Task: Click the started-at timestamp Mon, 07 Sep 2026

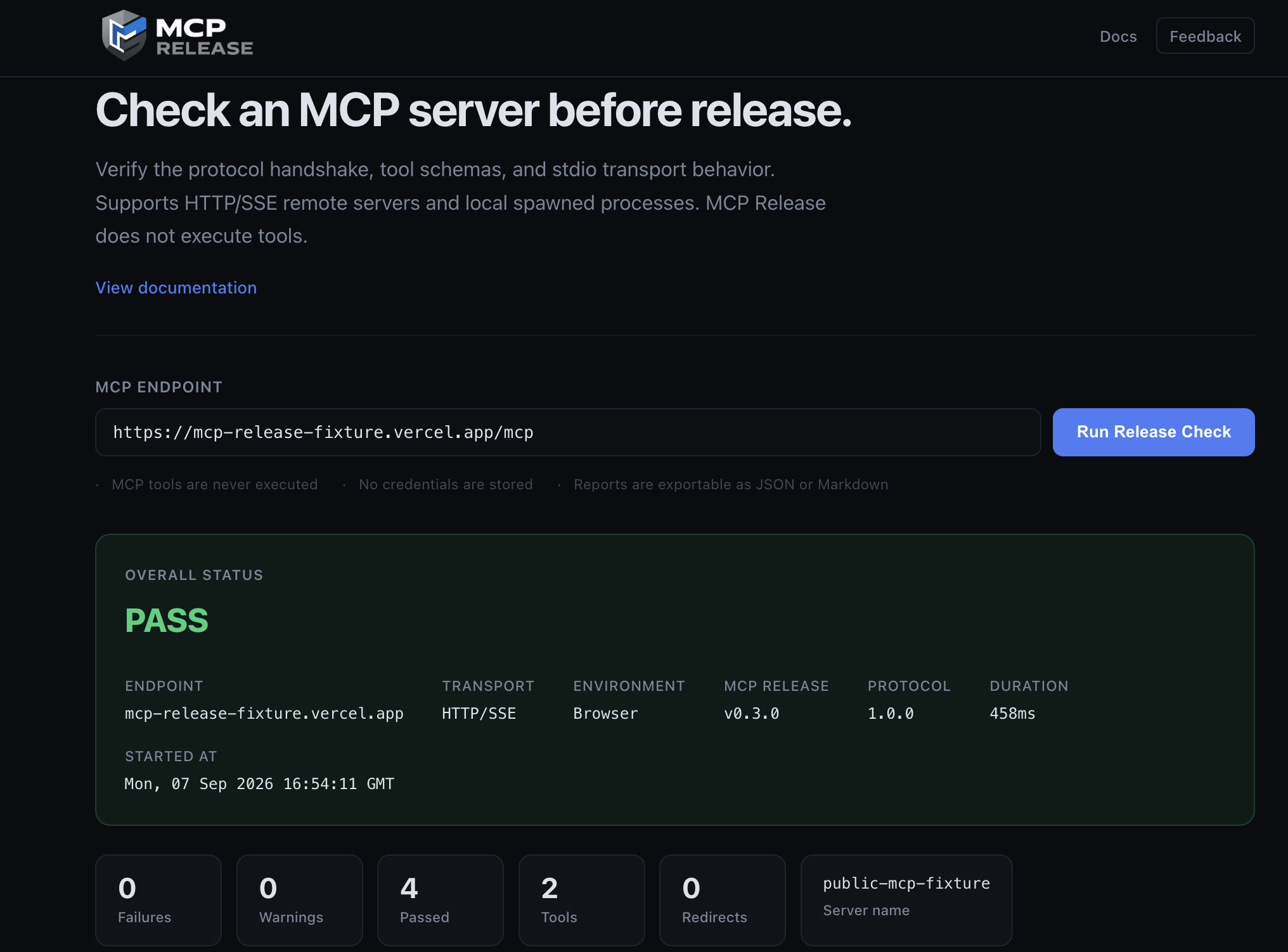Action: 259,784
